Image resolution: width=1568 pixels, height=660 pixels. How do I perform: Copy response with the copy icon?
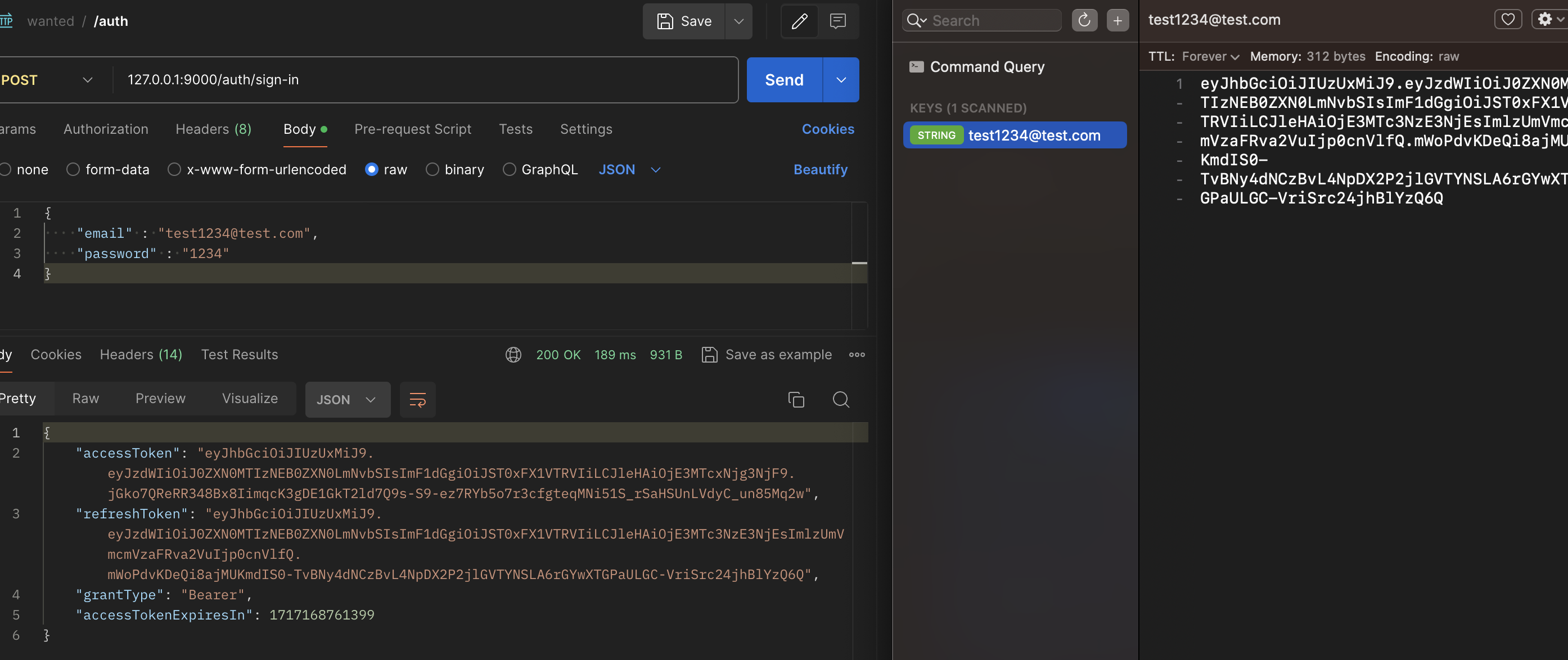click(796, 399)
